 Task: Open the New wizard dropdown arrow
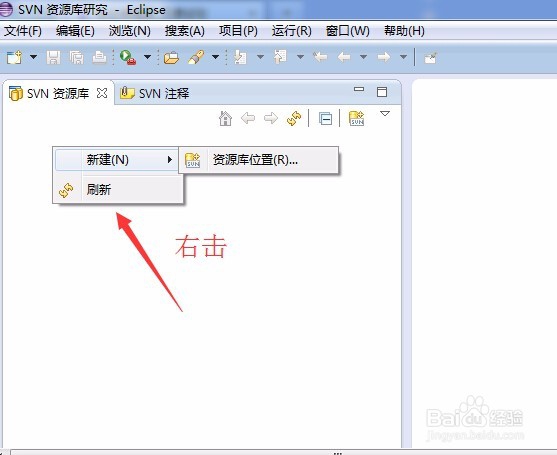pyautogui.click(x=33, y=57)
